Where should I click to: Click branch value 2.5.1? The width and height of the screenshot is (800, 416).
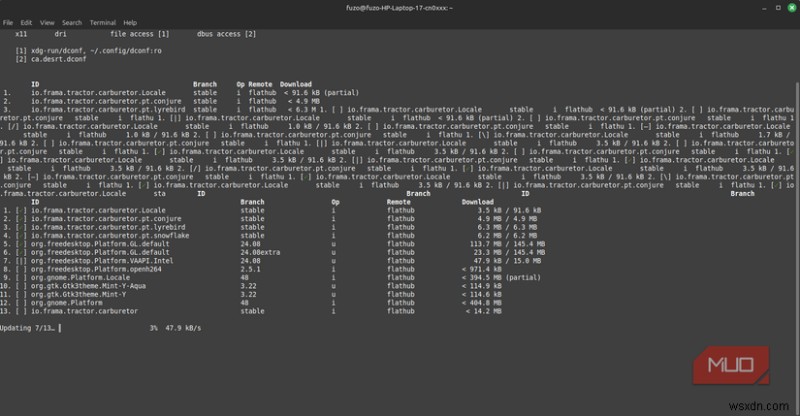250,269
